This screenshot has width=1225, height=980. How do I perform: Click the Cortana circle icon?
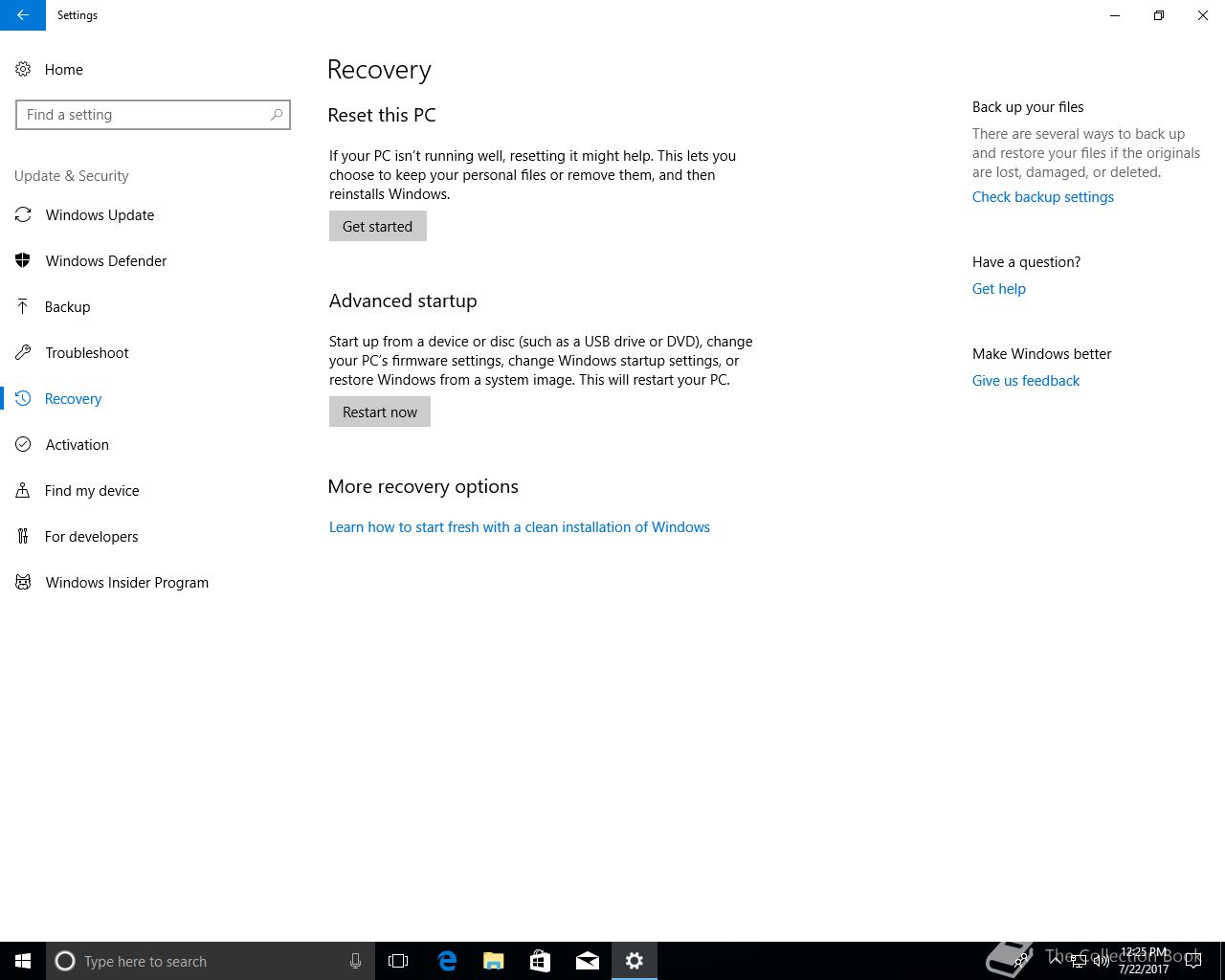click(65, 961)
